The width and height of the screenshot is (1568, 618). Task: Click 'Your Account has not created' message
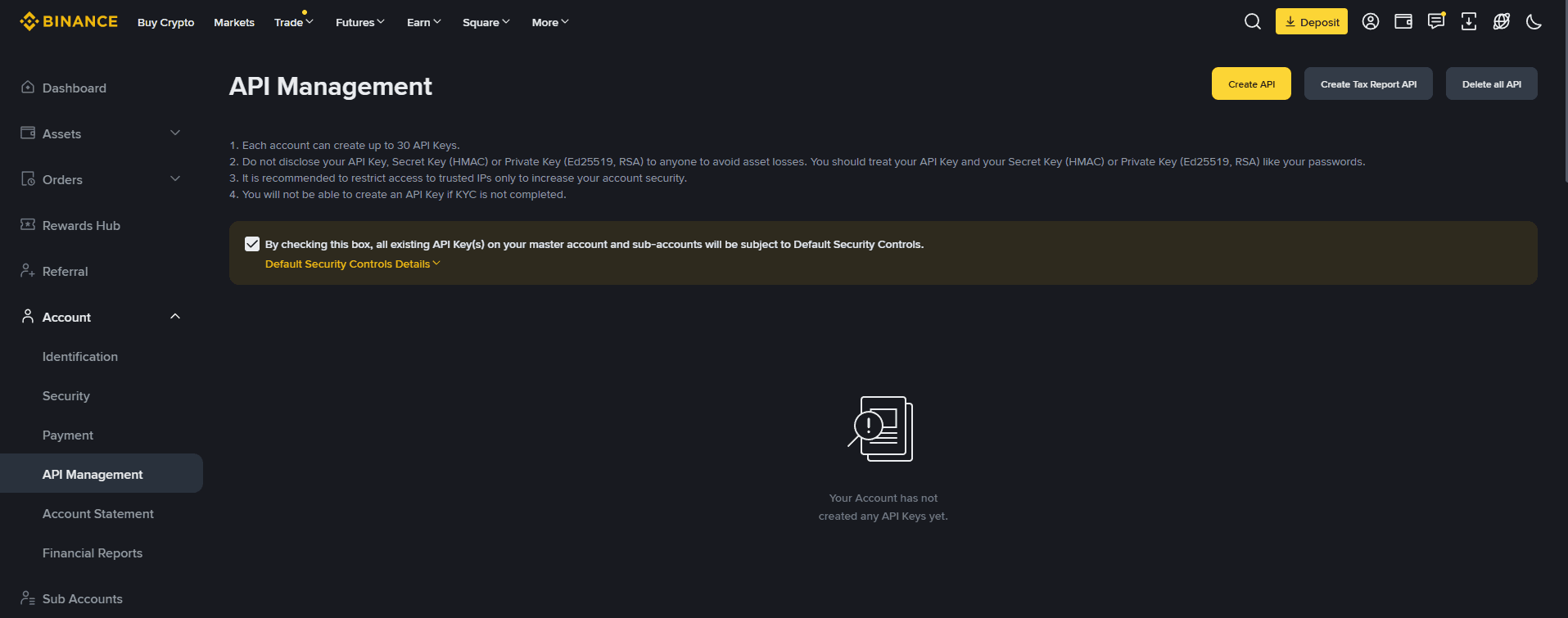pyautogui.click(x=883, y=507)
